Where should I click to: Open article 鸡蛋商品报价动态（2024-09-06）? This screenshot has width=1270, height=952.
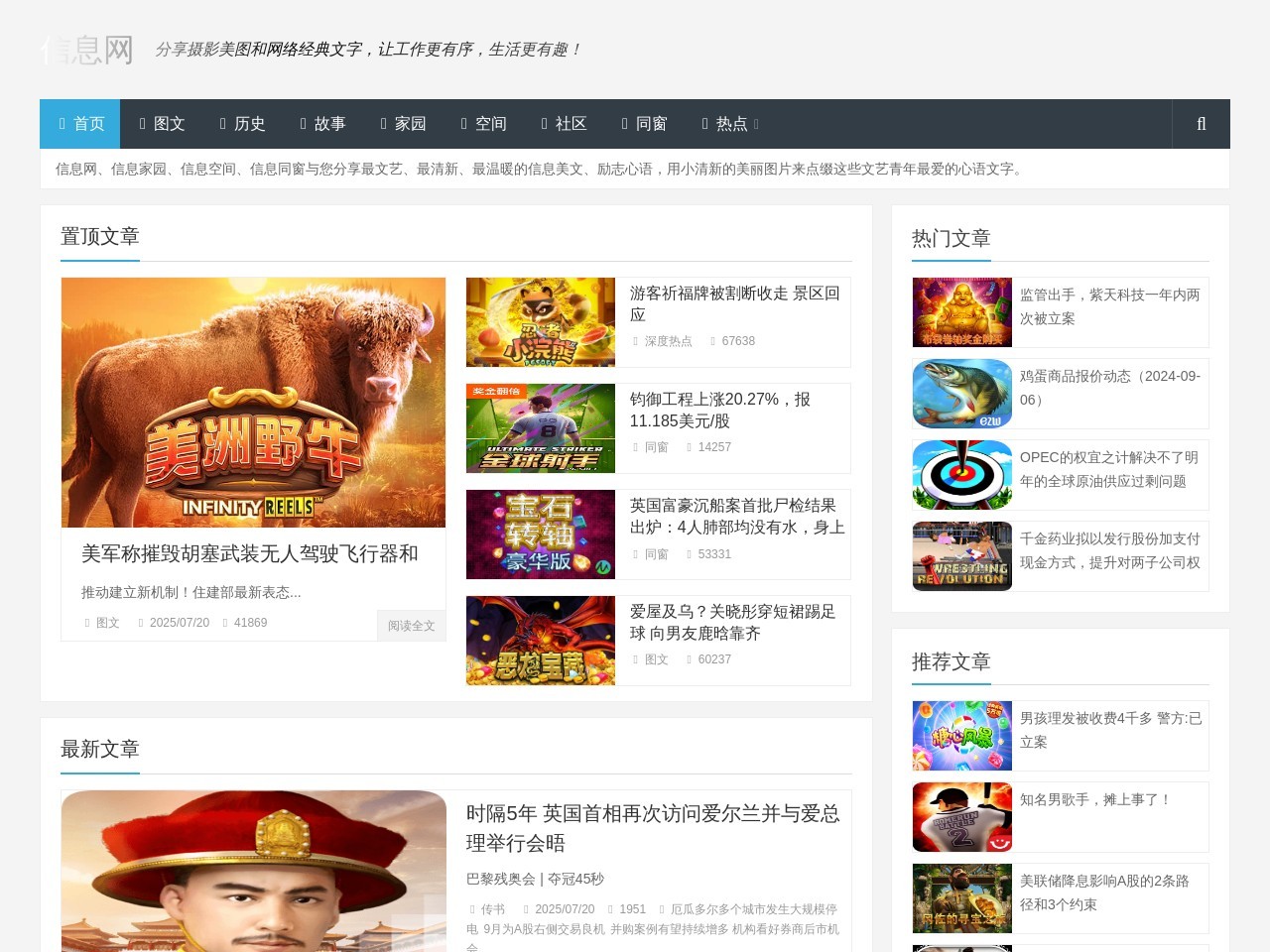(x=1110, y=388)
